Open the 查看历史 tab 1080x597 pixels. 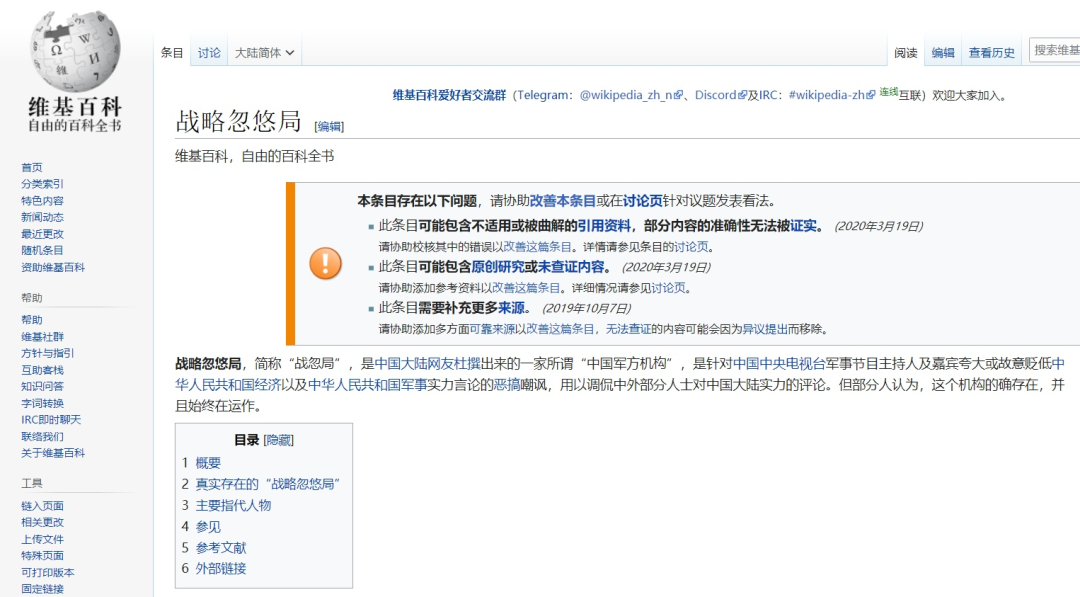click(x=991, y=53)
